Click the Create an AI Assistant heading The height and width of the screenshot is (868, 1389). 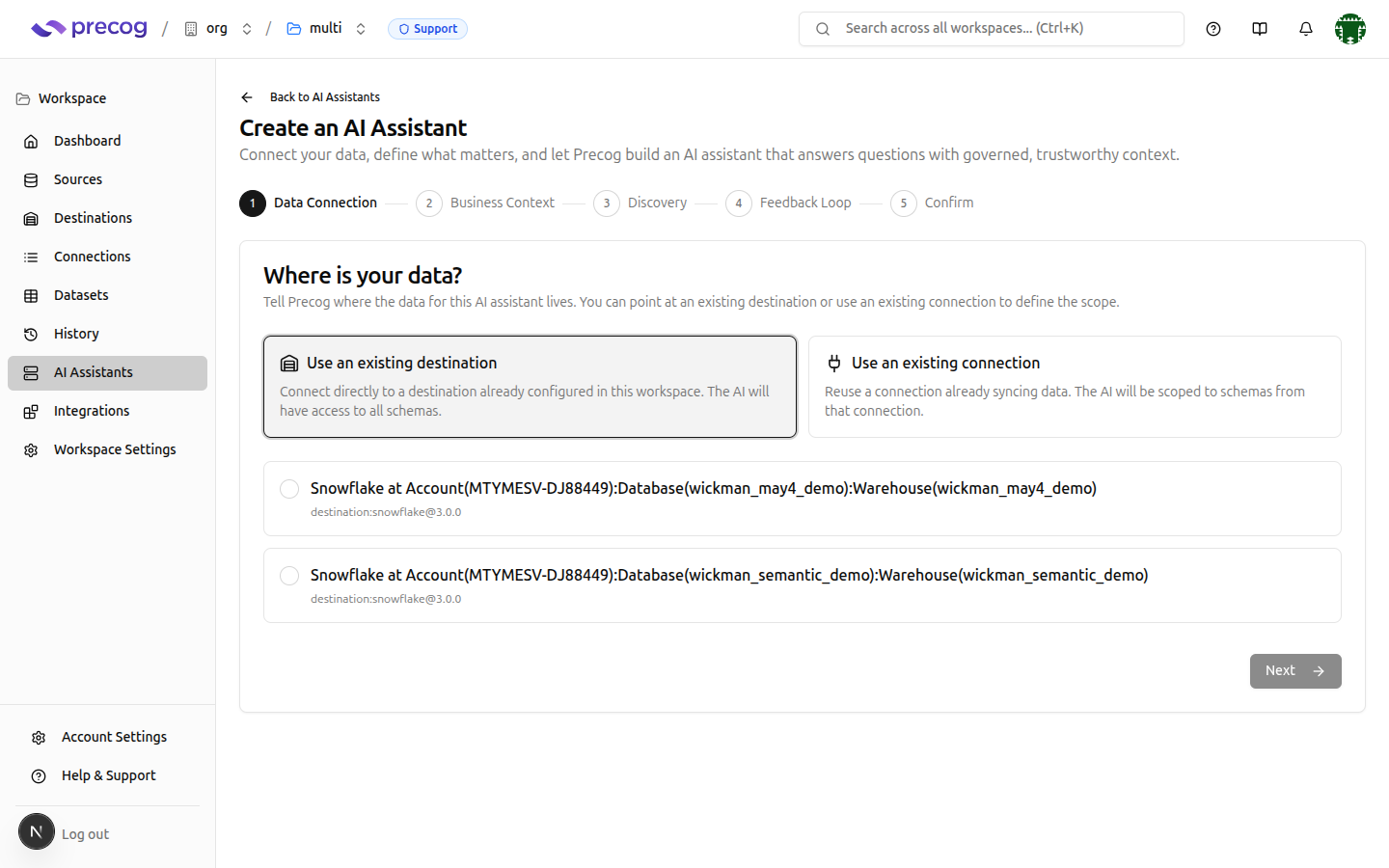pos(353,128)
